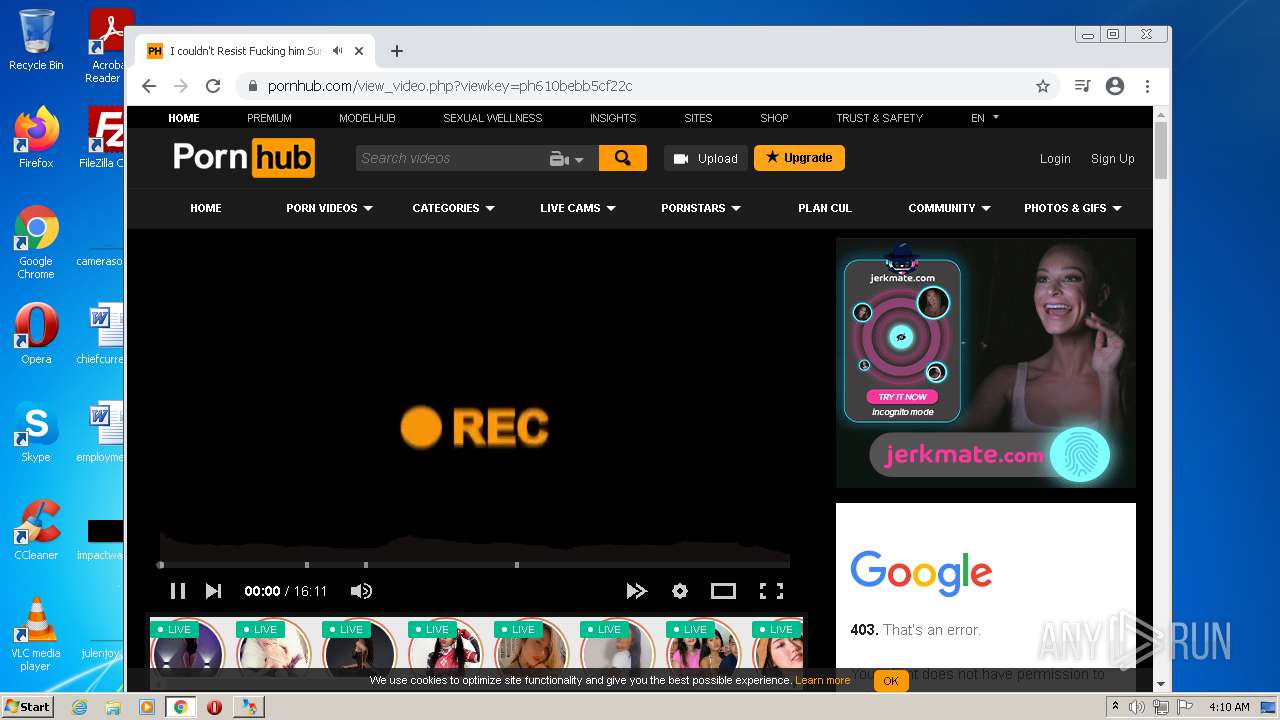The image size is (1280, 720).
Task: Mute the tab via its speaker icon
Action: click(x=338, y=51)
